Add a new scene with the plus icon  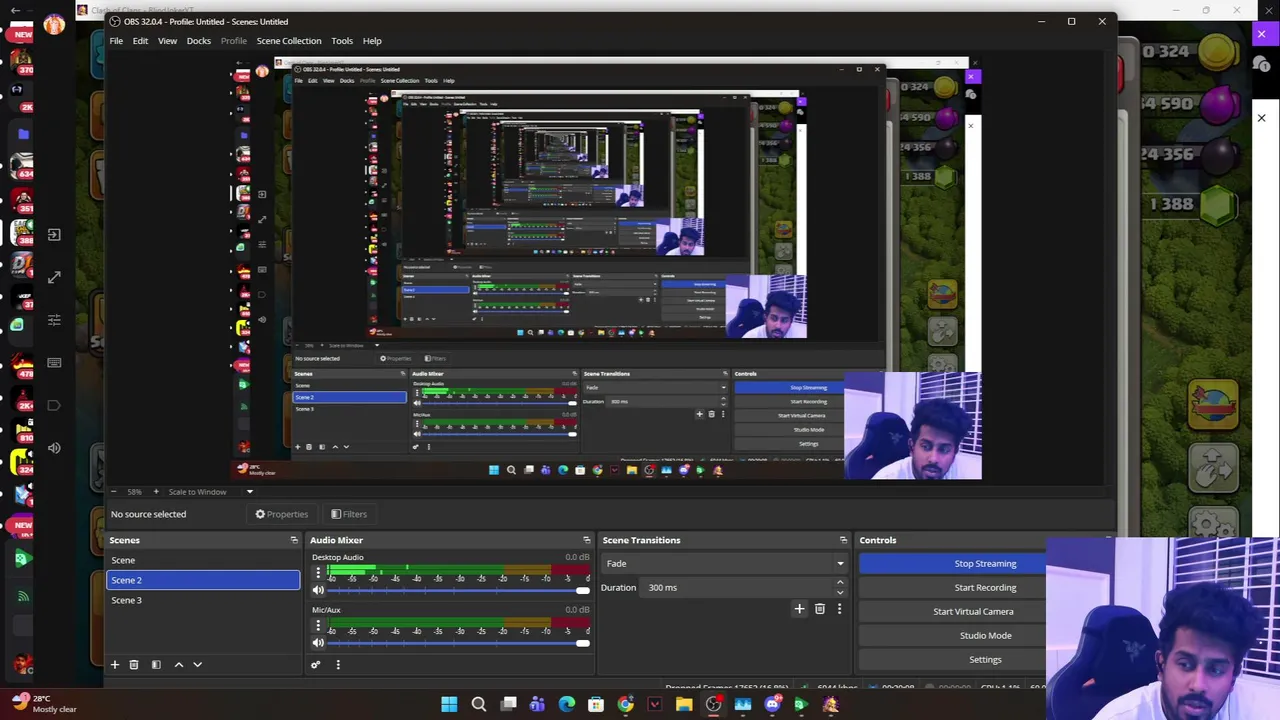[x=114, y=664]
